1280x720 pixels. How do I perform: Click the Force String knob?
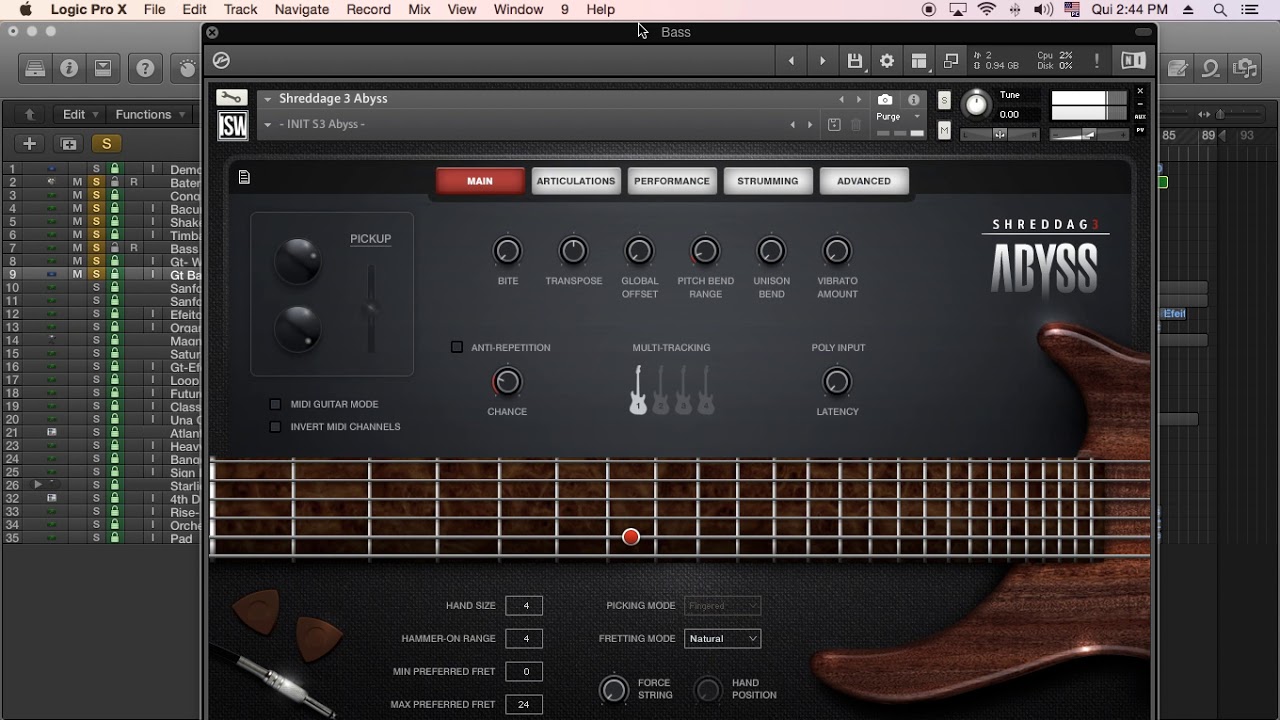point(614,689)
